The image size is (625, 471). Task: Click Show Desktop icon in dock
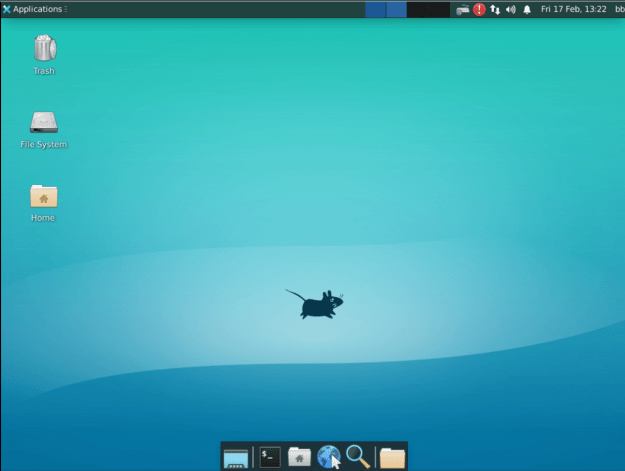tap(236, 457)
